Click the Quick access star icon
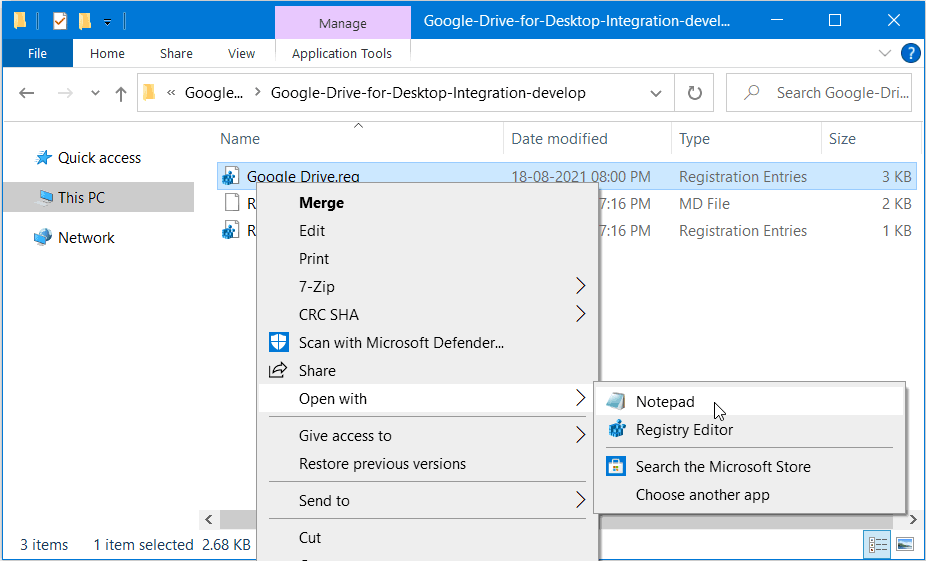926x561 pixels. click(x=43, y=158)
